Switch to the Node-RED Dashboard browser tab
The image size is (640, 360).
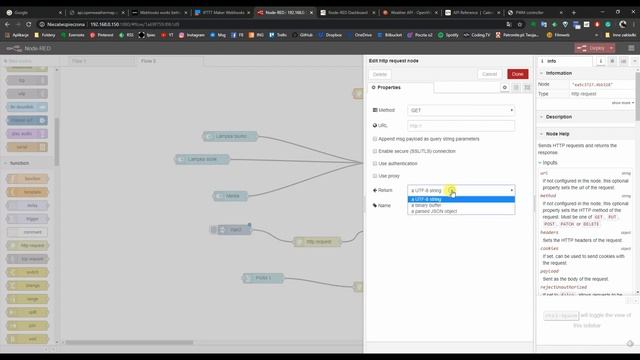click(x=347, y=13)
